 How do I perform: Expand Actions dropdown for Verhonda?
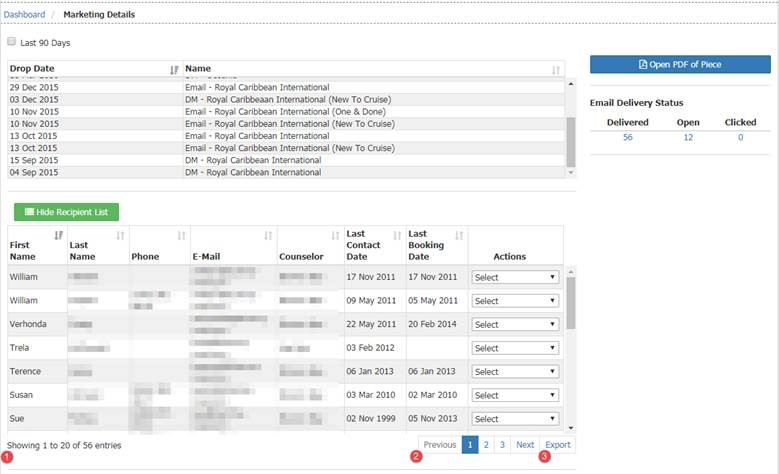515,324
